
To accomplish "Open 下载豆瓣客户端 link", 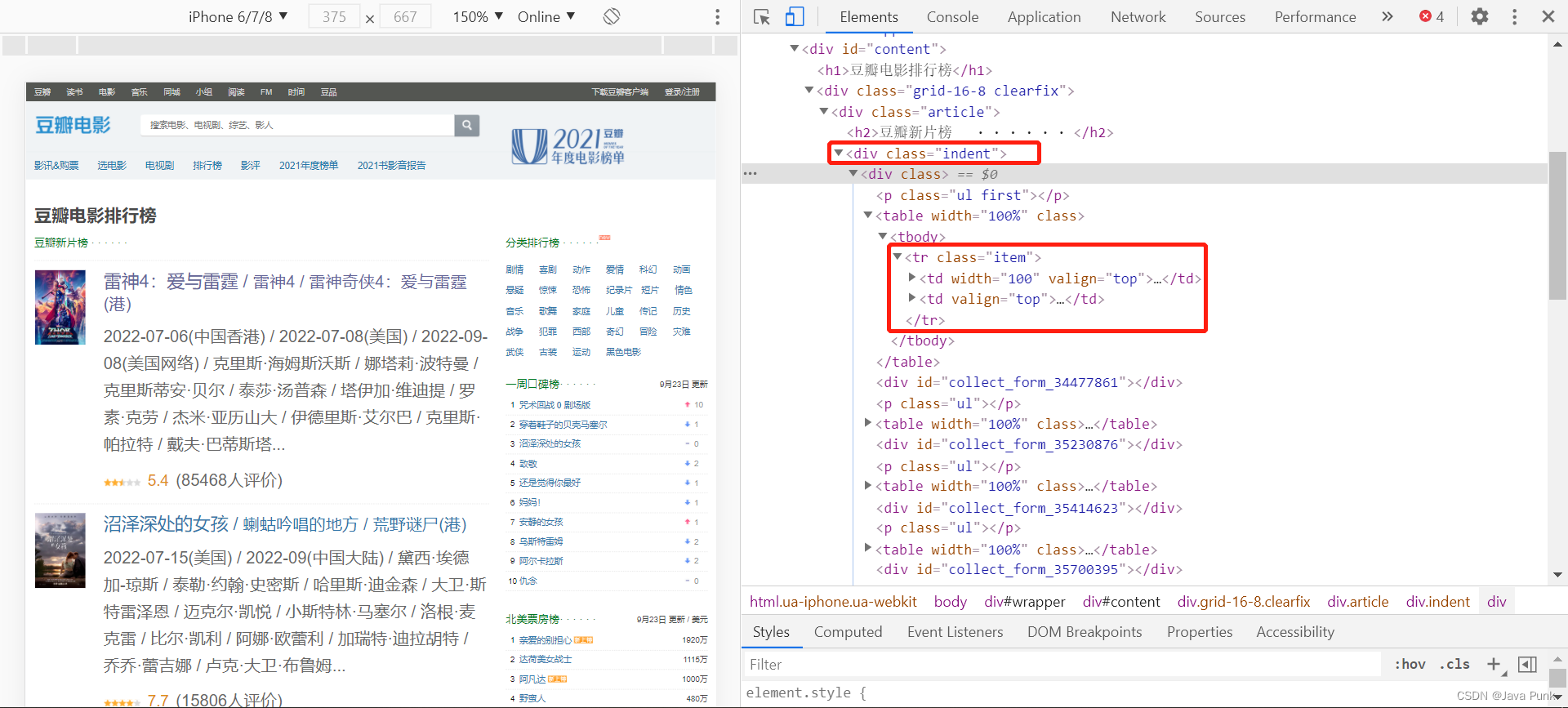I will pyautogui.click(x=620, y=91).
